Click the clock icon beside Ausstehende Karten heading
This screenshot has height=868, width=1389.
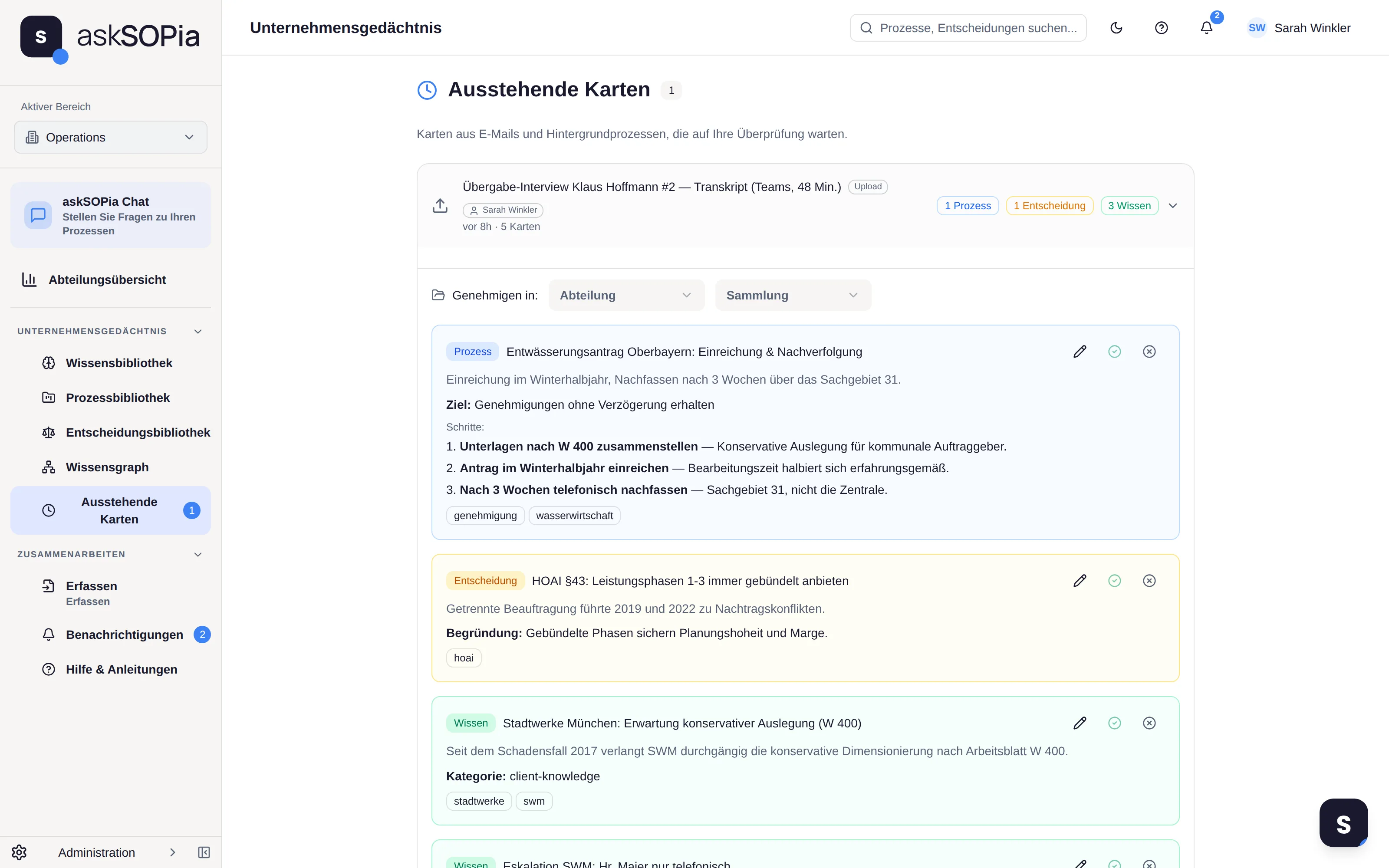pos(426,90)
